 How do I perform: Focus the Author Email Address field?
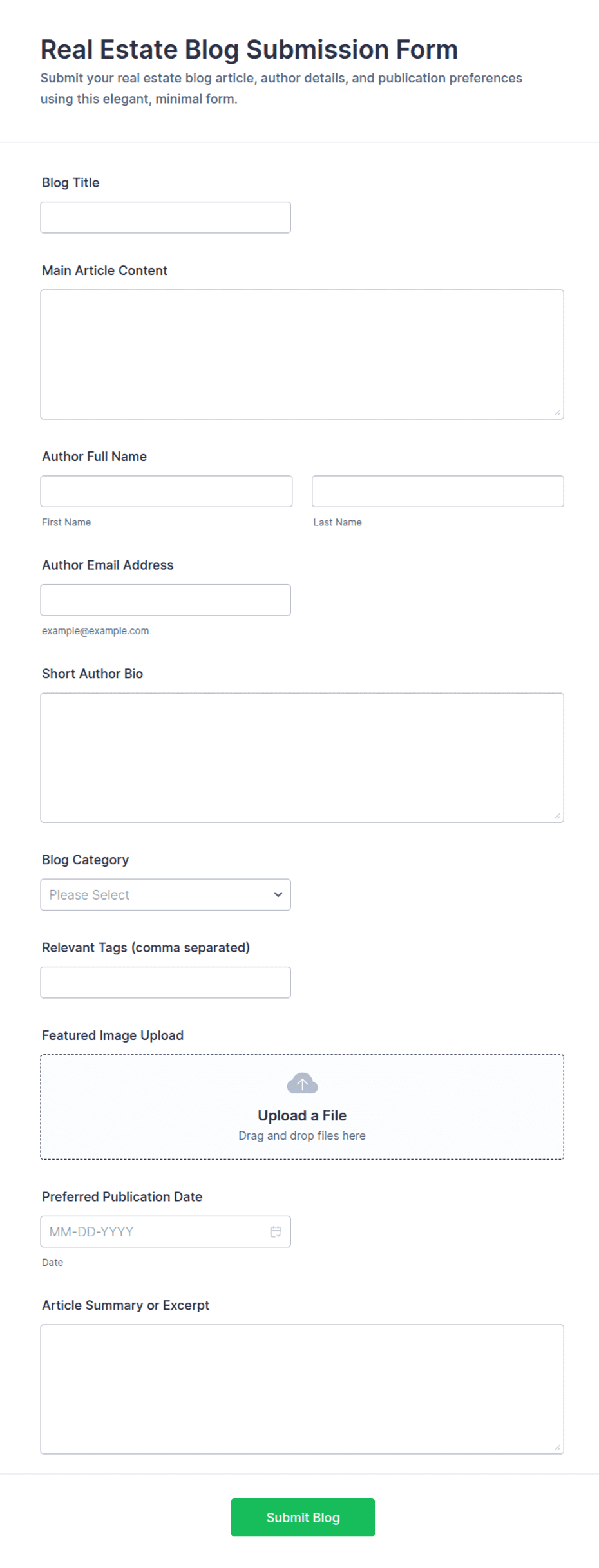(x=166, y=600)
